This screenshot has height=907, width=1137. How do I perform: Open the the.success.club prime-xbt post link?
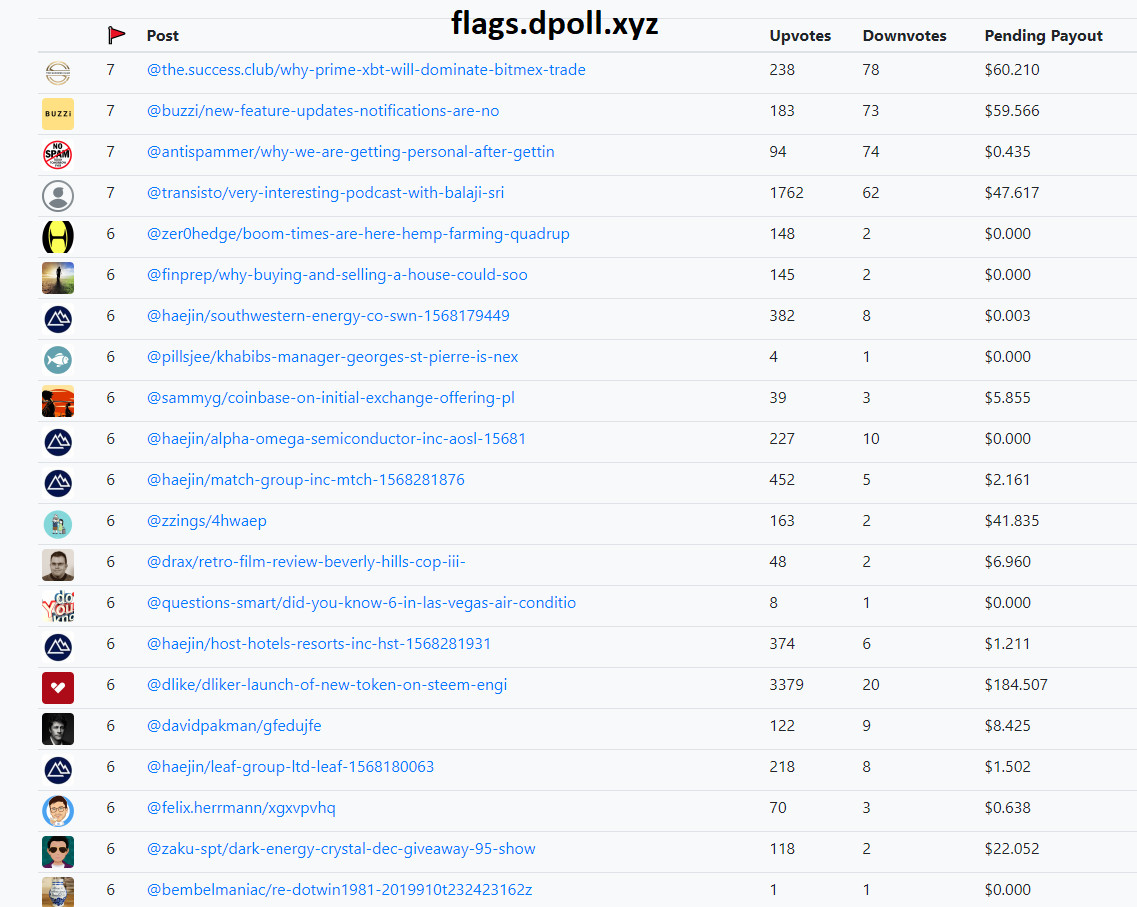point(366,70)
